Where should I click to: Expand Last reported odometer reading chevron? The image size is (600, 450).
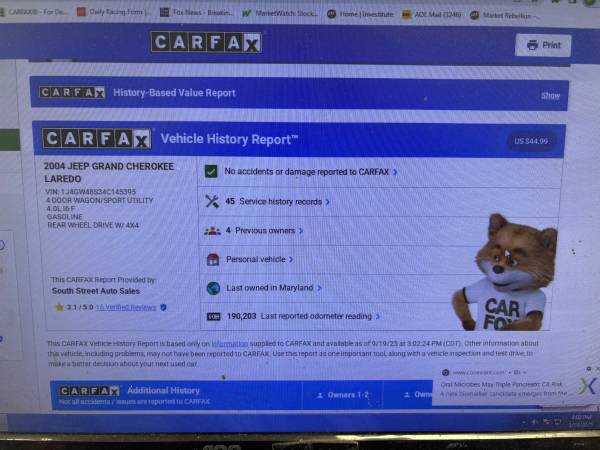pos(378,316)
